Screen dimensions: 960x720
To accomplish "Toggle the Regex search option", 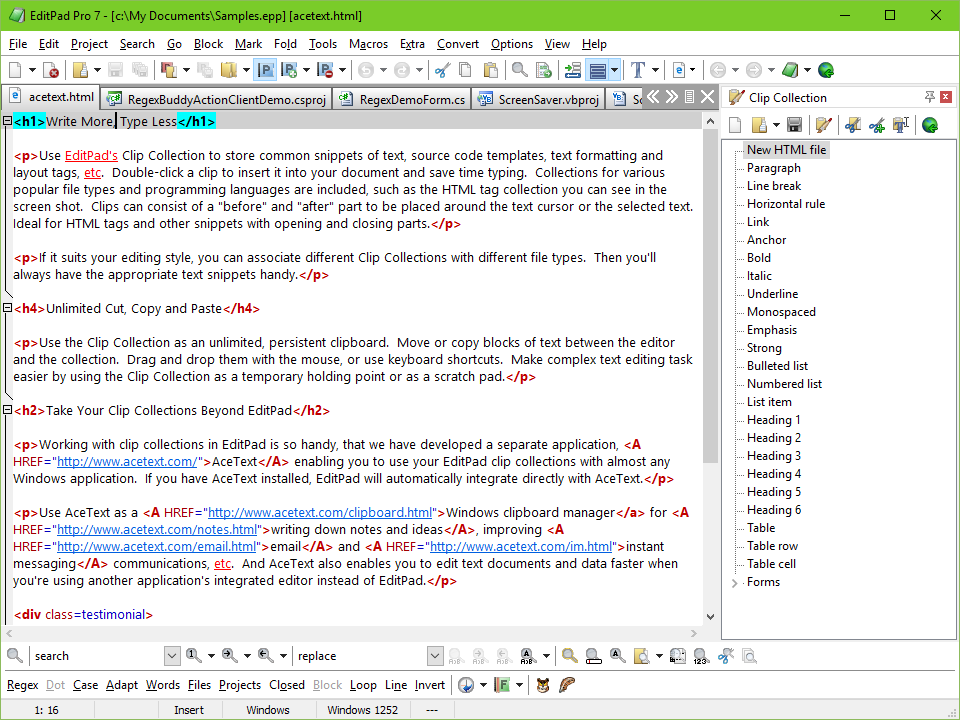I will coord(23,684).
